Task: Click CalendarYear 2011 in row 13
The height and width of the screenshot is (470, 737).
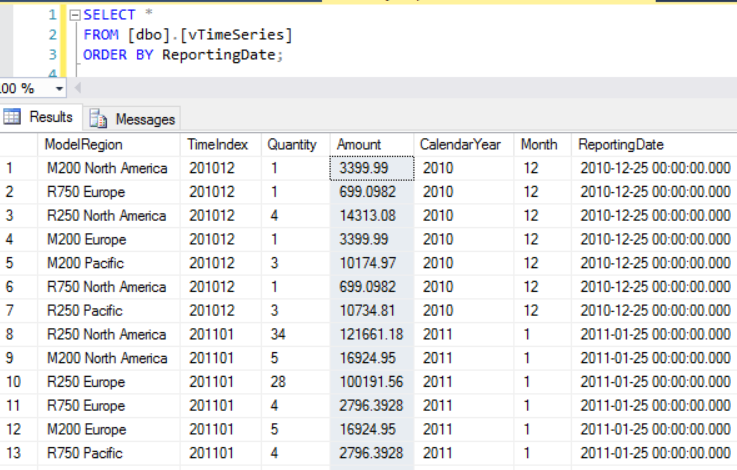Action: coord(464,453)
